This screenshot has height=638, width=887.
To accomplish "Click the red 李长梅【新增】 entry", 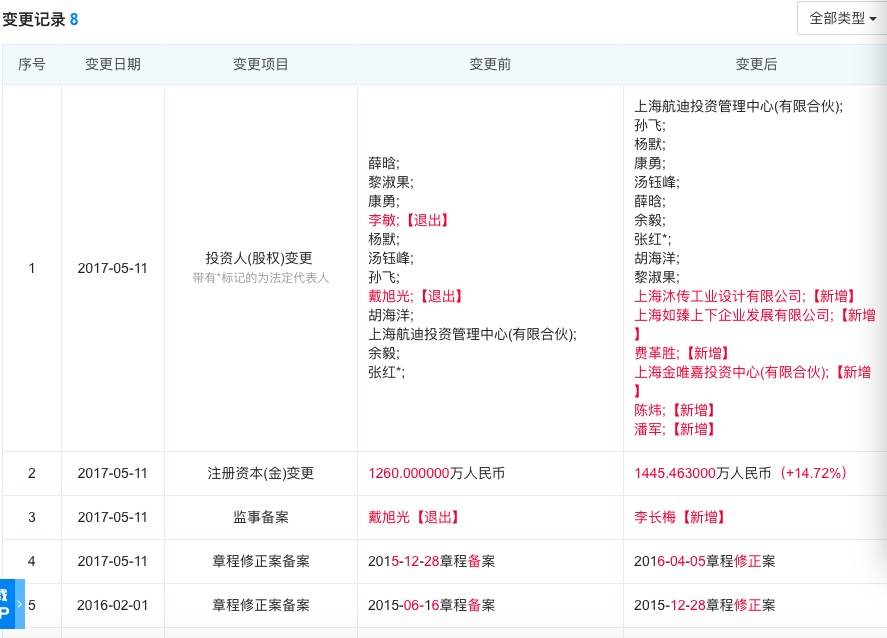I will click(x=679, y=517).
